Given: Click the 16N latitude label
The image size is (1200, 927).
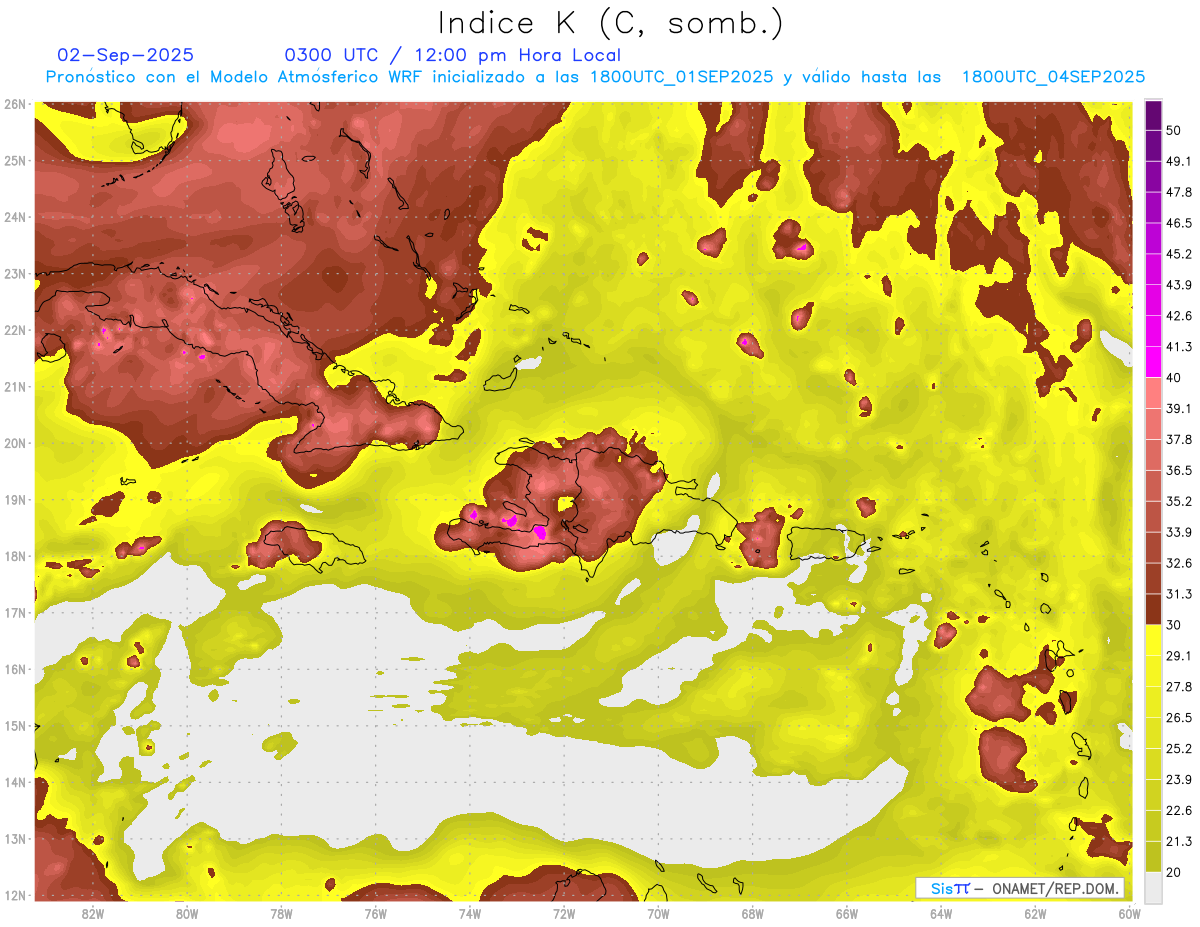Looking at the screenshot, I should (14, 669).
